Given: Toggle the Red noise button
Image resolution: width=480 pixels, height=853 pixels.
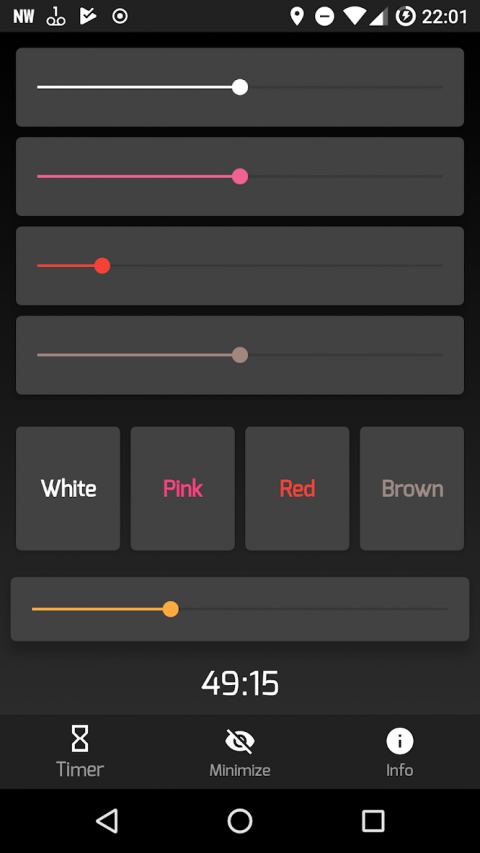Looking at the screenshot, I should pyautogui.click(x=297, y=489).
